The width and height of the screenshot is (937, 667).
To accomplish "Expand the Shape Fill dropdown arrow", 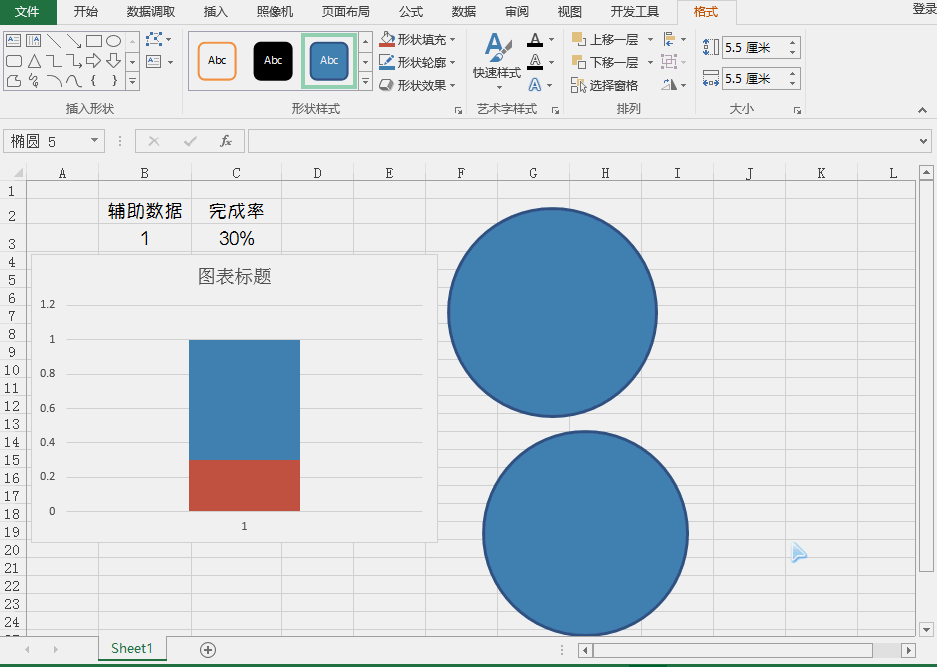I will (x=453, y=40).
